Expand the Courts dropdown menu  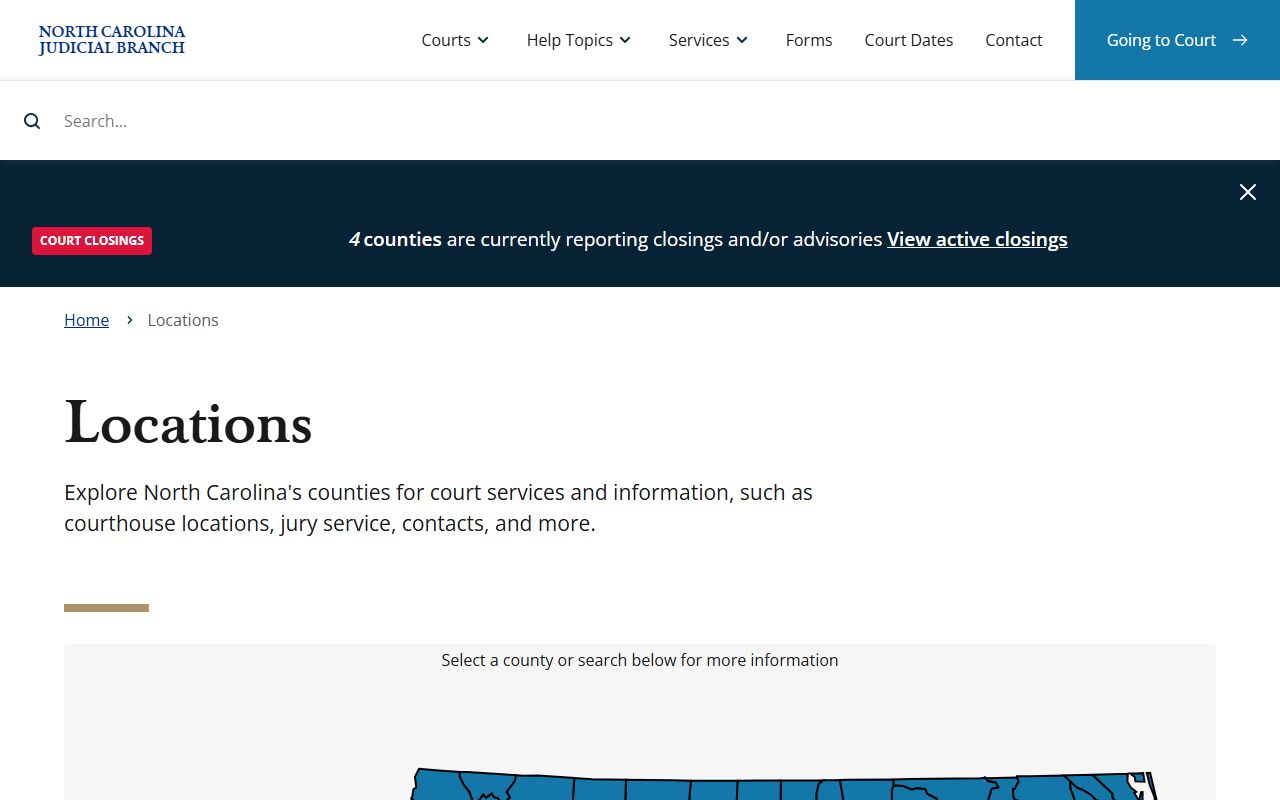[x=455, y=40]
